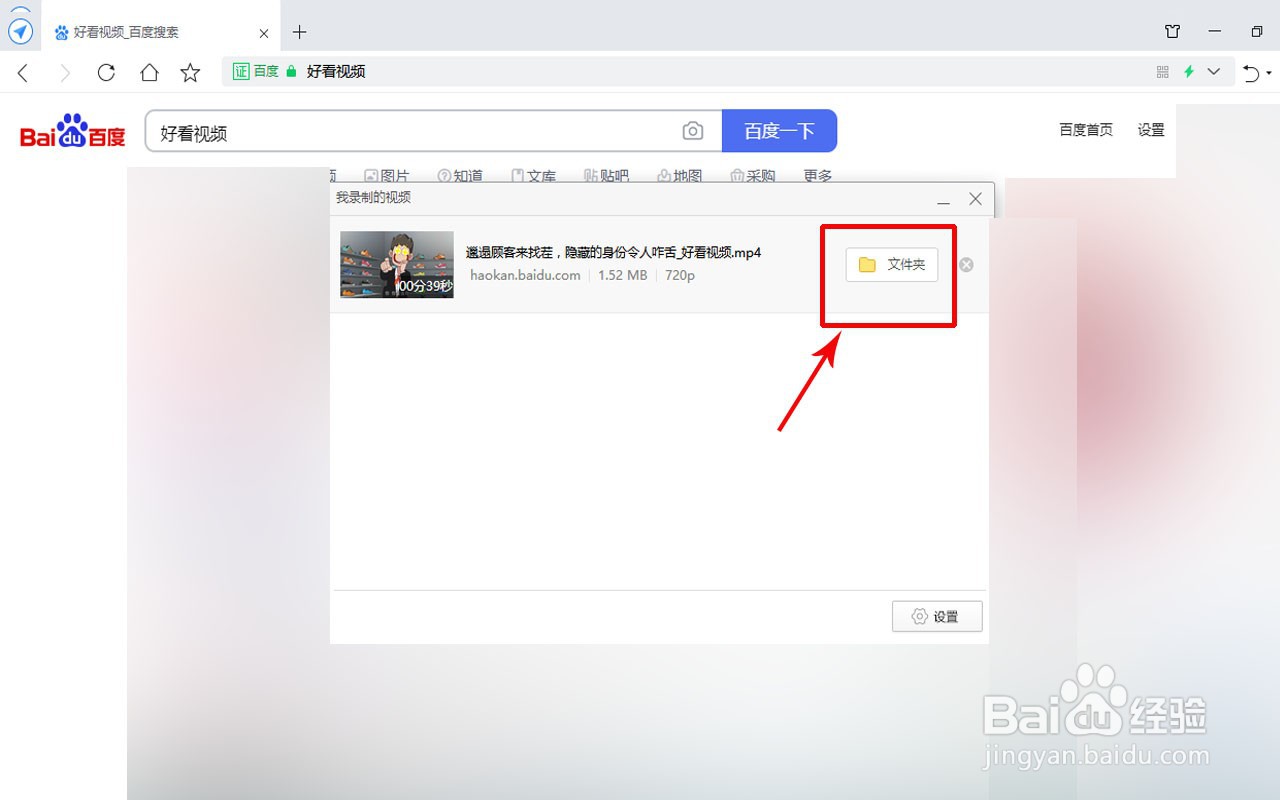Select the 采购 search tab
Screen dimensions: 1280x800
[x=752, y=175]
